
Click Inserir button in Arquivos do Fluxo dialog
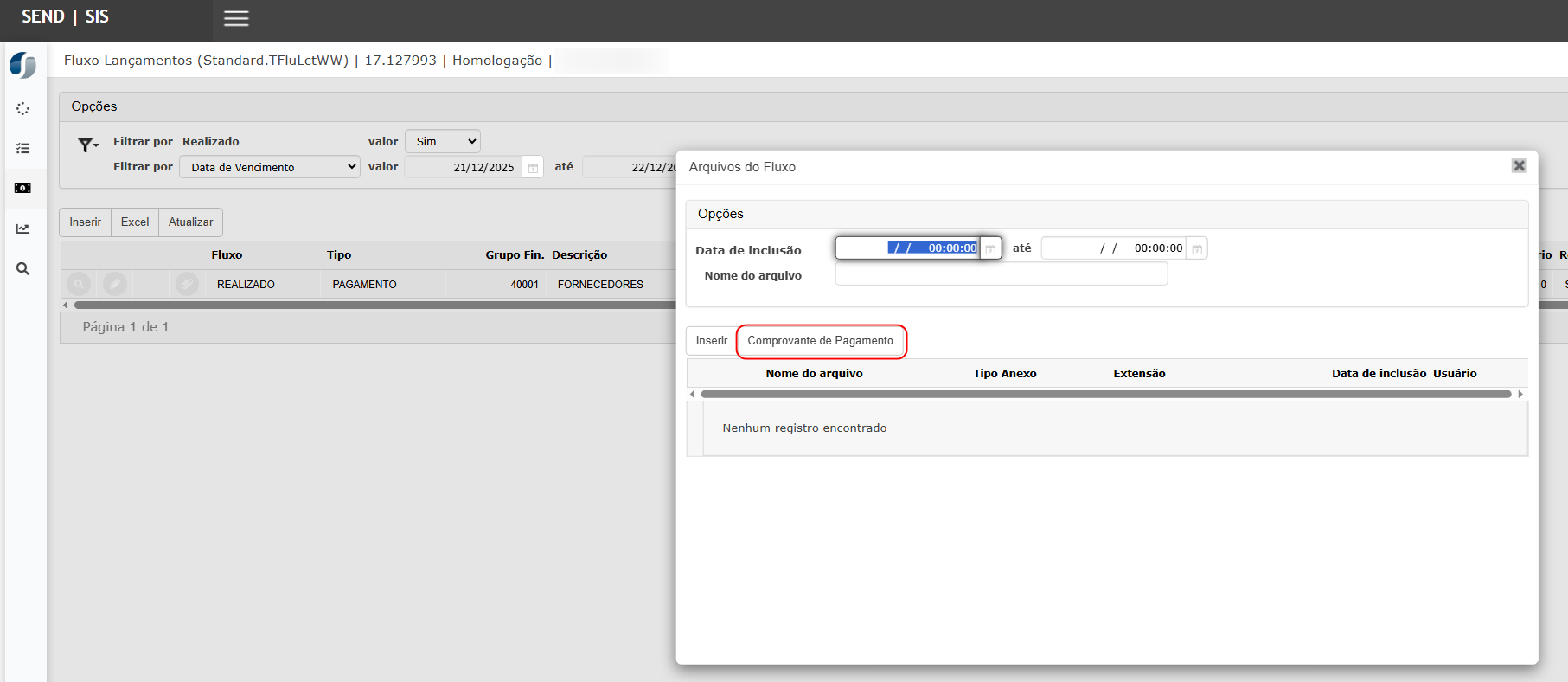tap(711, 341)
